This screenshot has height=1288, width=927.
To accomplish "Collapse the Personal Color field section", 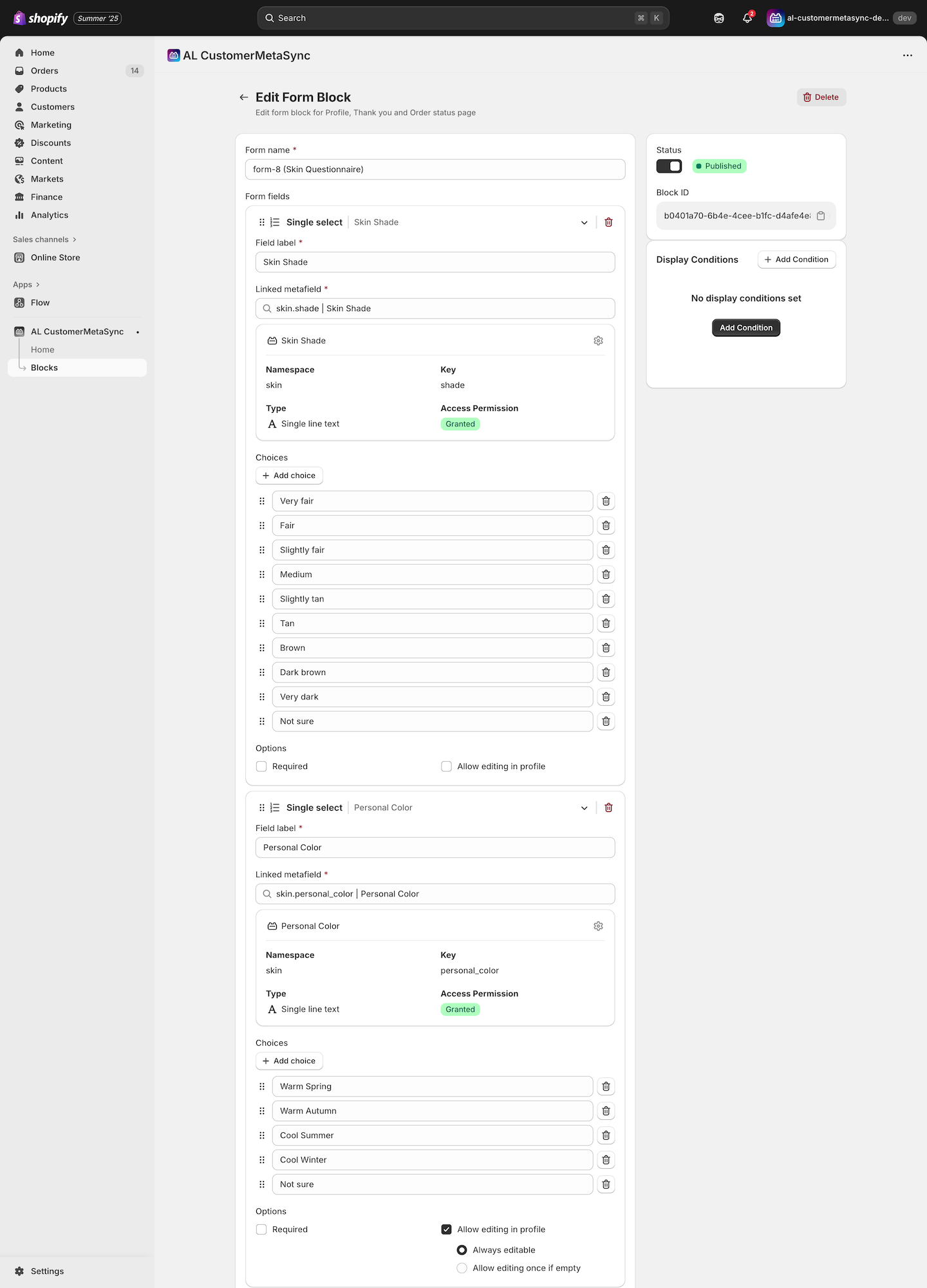I will [x=584, y=808].
